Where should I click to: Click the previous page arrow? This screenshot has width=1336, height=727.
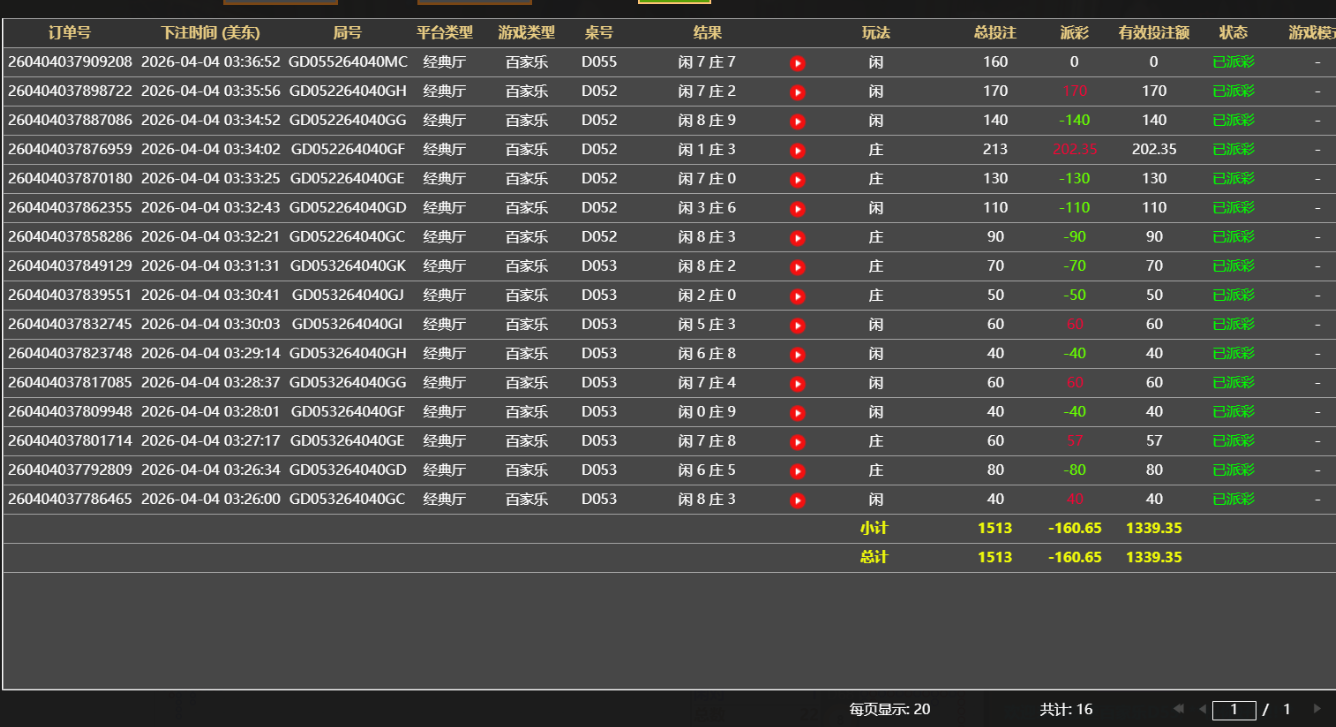pyautogui.click(x=1204, y=709)
